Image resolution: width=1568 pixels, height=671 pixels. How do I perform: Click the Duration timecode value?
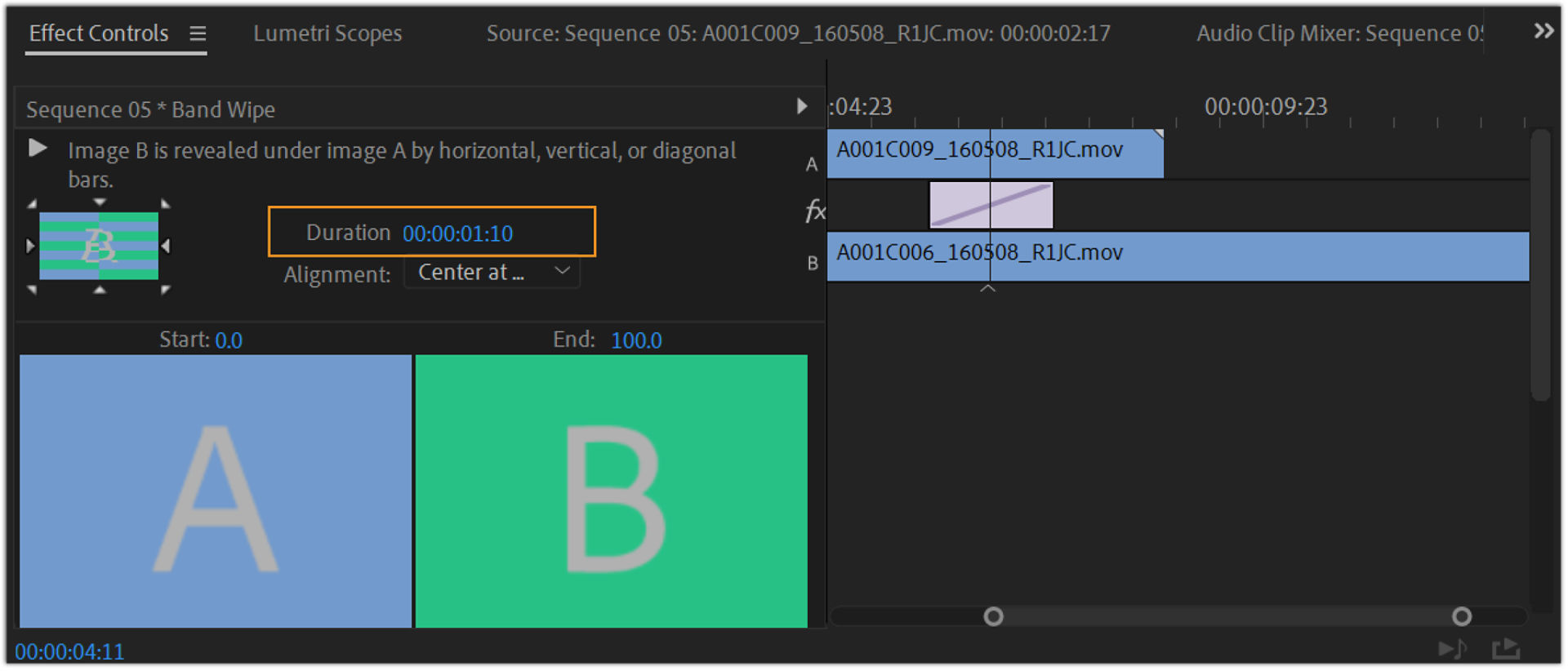tap(457, 234)
